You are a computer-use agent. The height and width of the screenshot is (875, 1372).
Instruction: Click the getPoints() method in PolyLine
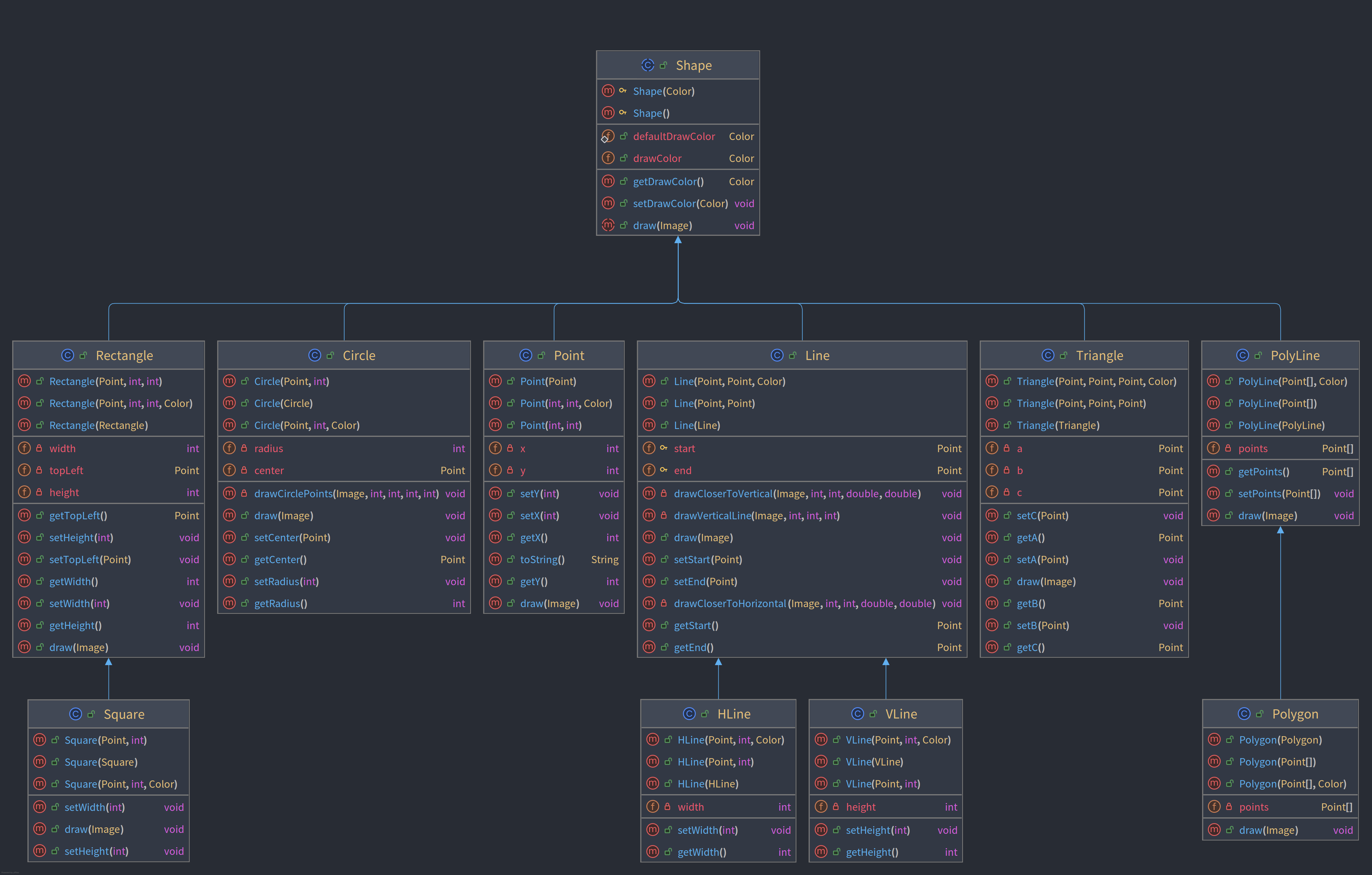click(x=1263, y=471)
